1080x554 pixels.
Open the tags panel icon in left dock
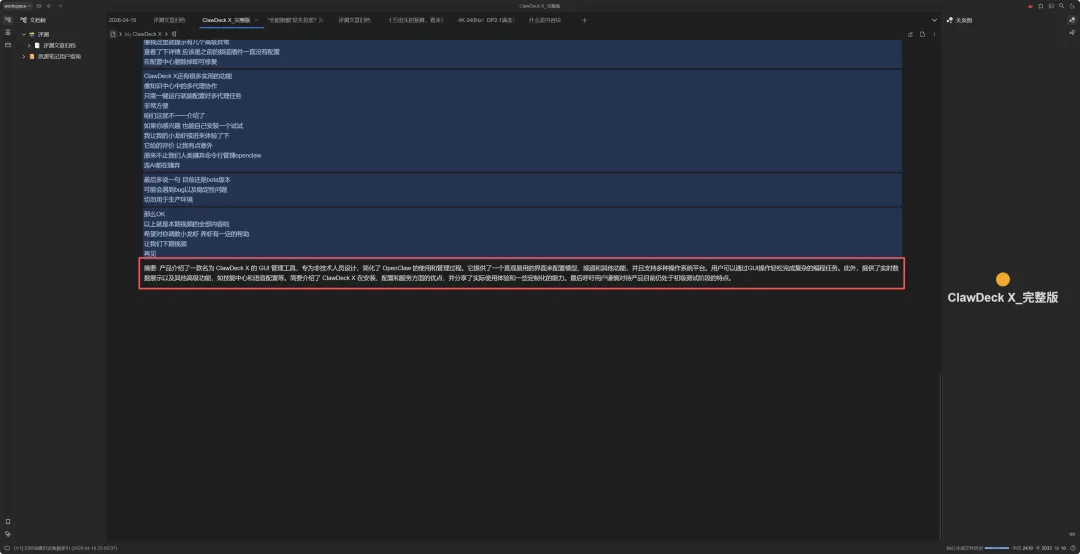8,534
